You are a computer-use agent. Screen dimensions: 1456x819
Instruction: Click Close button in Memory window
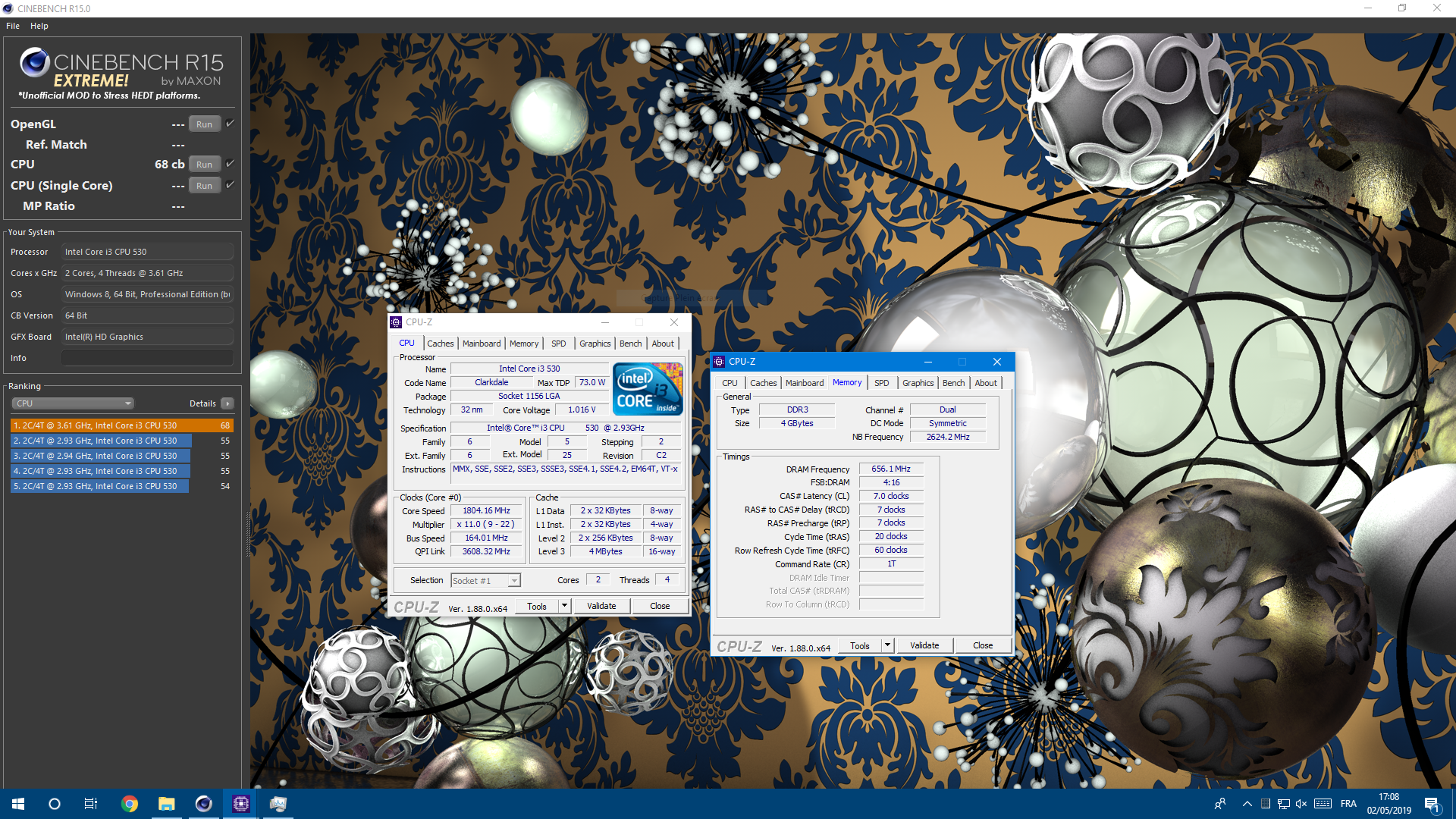983,645
